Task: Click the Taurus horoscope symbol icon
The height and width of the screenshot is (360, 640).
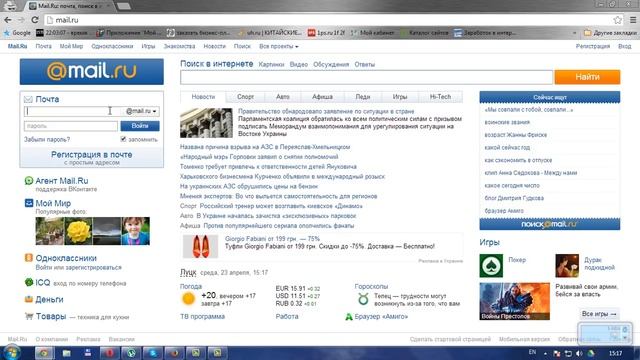Action: [363, 299]
